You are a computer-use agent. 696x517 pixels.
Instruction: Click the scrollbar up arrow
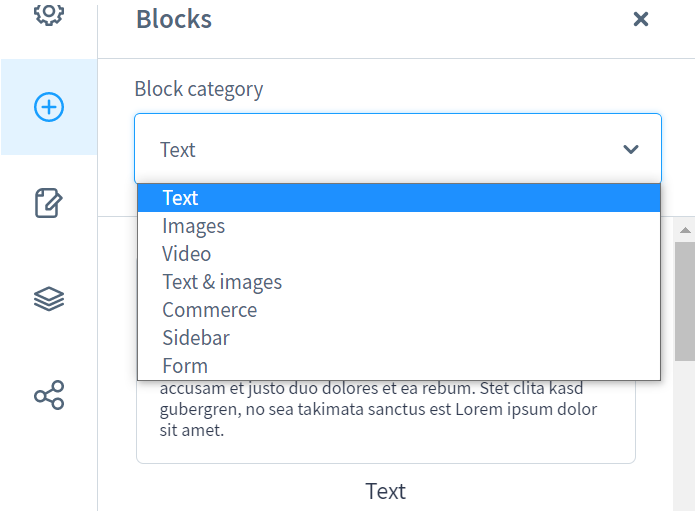686,229
